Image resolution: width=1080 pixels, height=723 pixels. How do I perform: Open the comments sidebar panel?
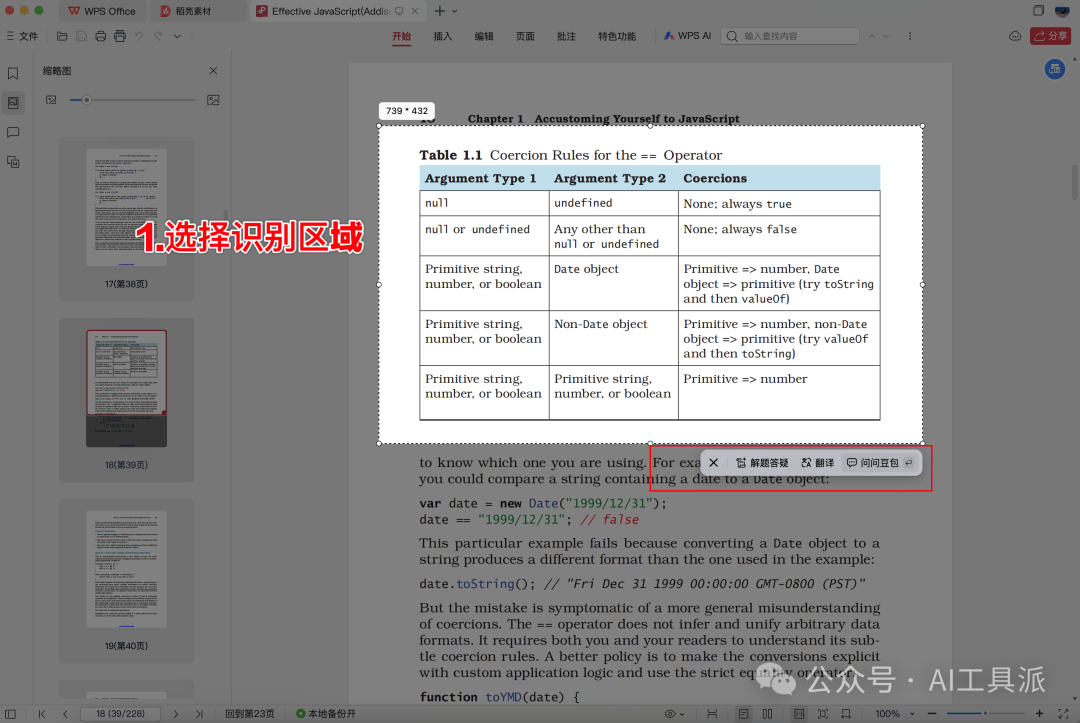(x=13, y=132)
